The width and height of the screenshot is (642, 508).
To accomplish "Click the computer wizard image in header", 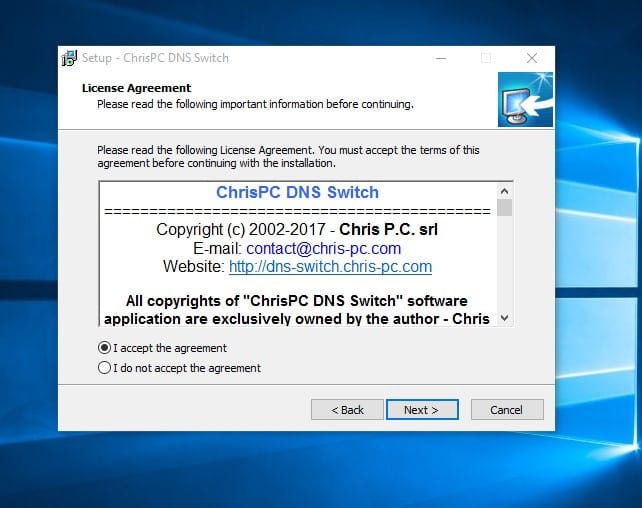I will (x=525, y=99).
